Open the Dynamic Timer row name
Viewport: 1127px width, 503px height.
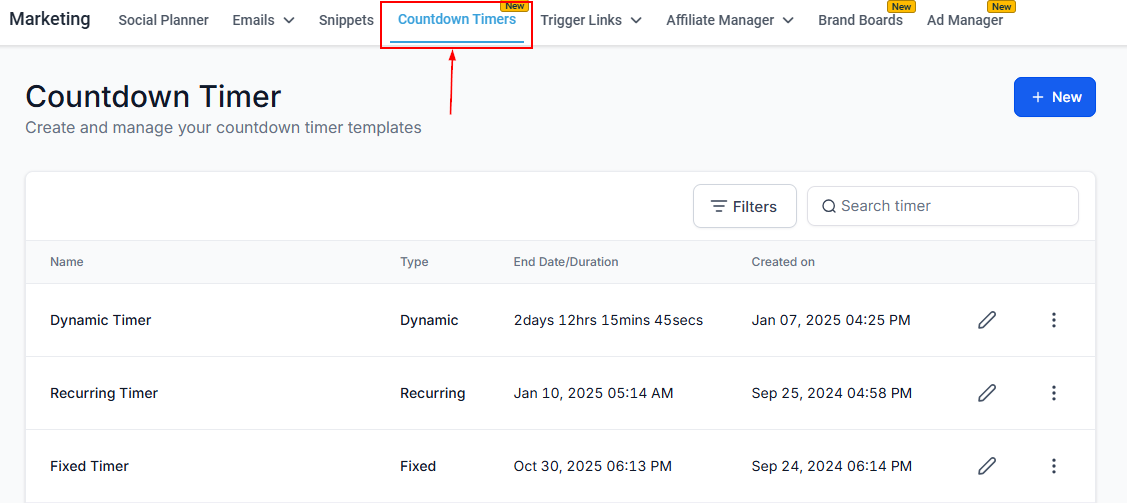[101, 320]
